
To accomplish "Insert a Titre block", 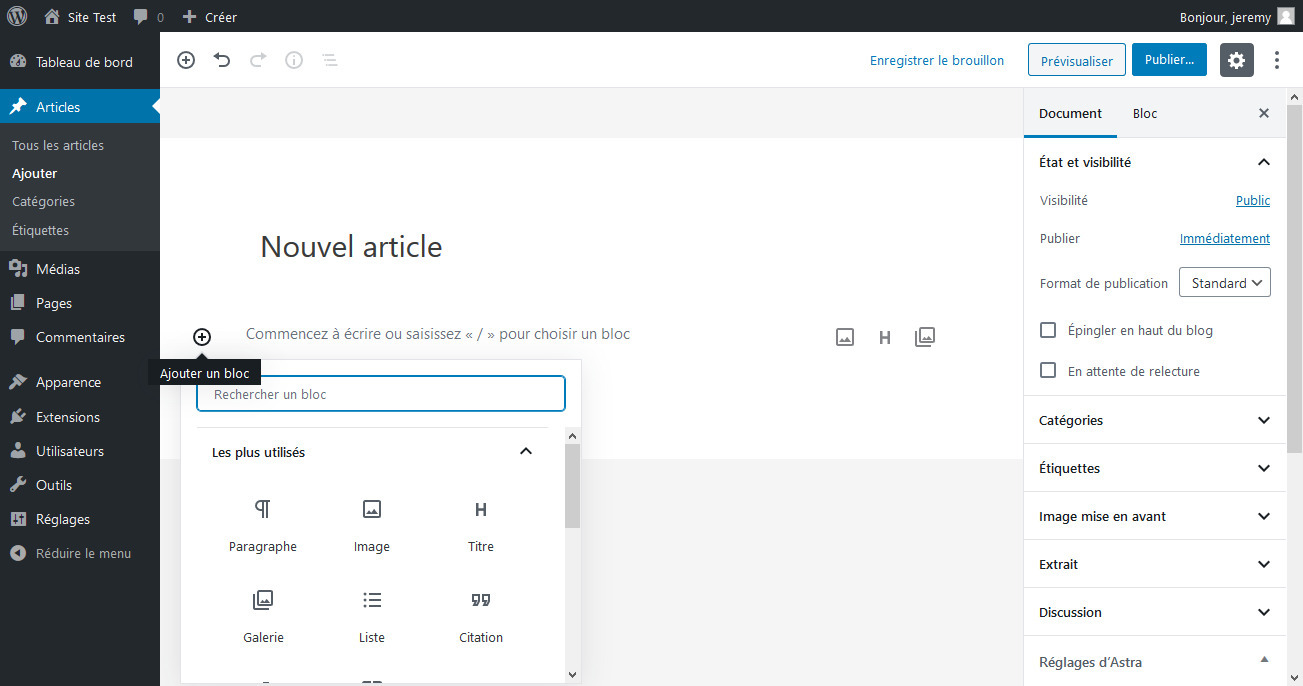I will tap(481, 526).
